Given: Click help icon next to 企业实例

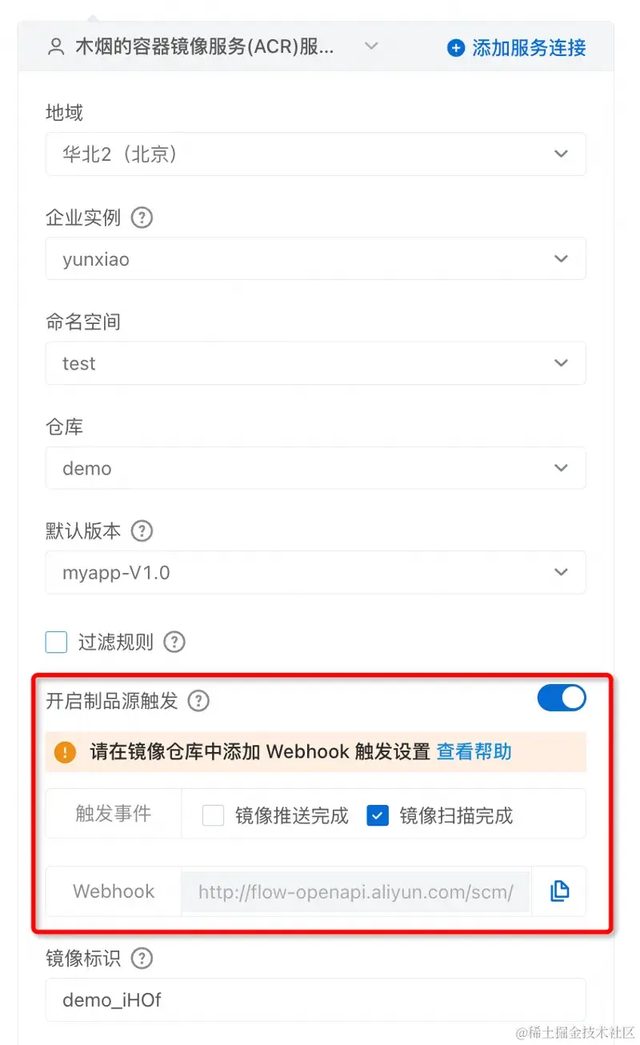Looking at the screenshot, I should (141, 217).
